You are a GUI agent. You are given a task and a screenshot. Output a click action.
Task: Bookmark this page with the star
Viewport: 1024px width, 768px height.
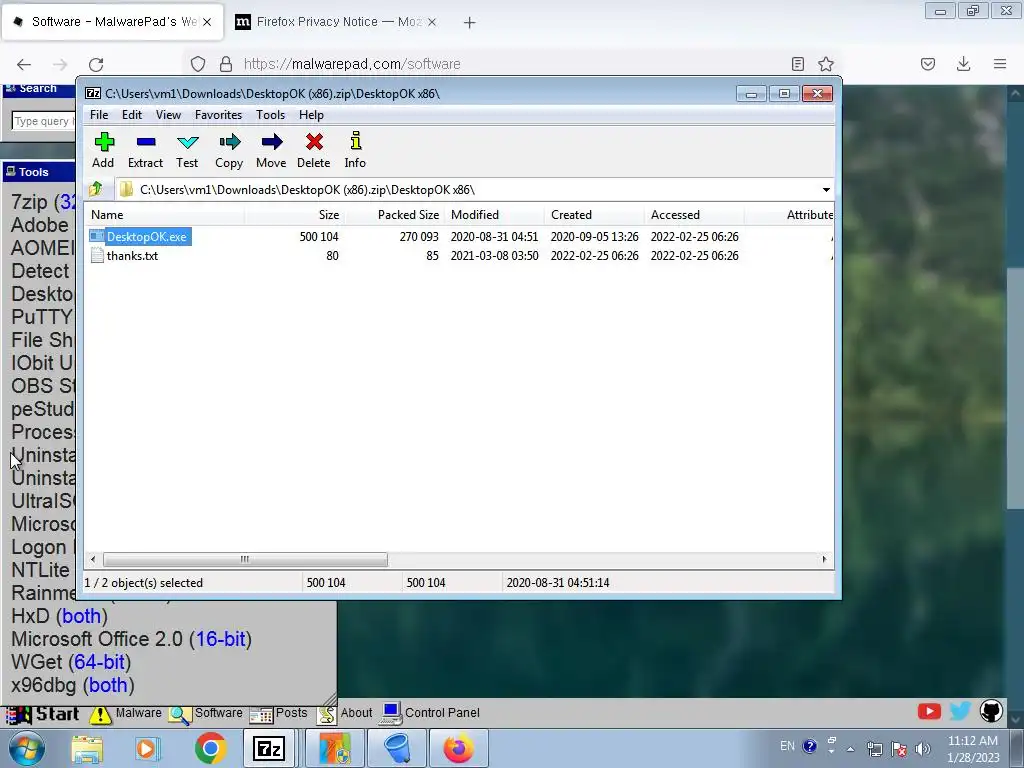click(x=826, y=64)
